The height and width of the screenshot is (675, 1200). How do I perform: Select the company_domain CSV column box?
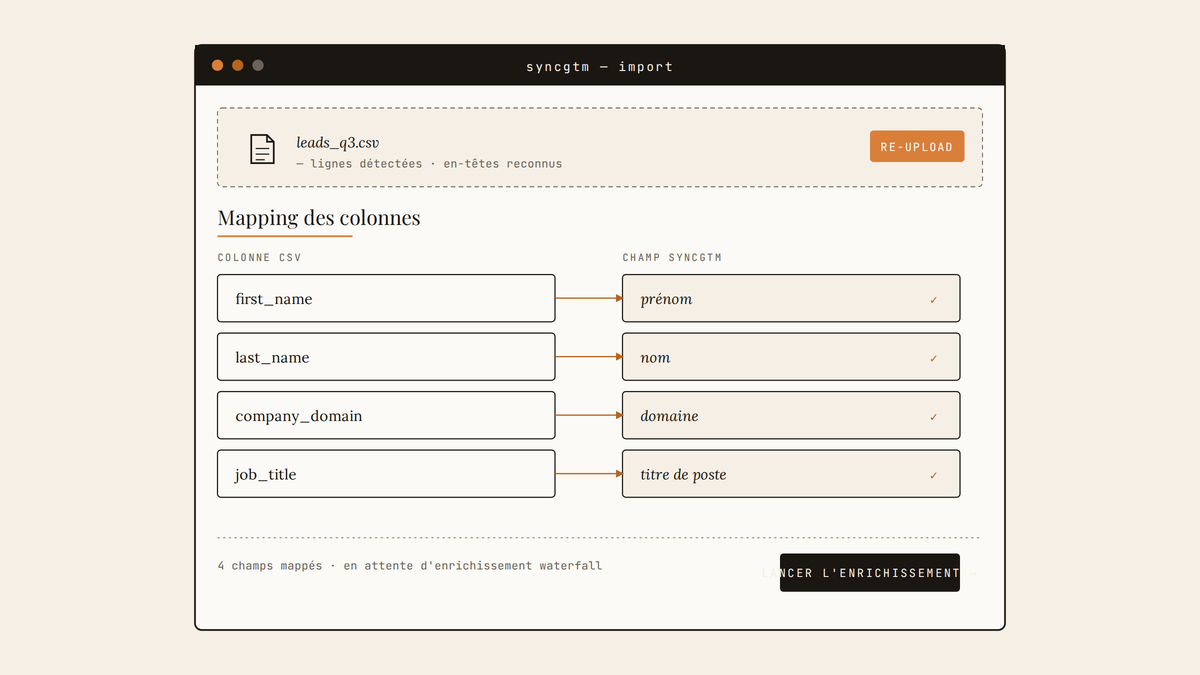386,415
